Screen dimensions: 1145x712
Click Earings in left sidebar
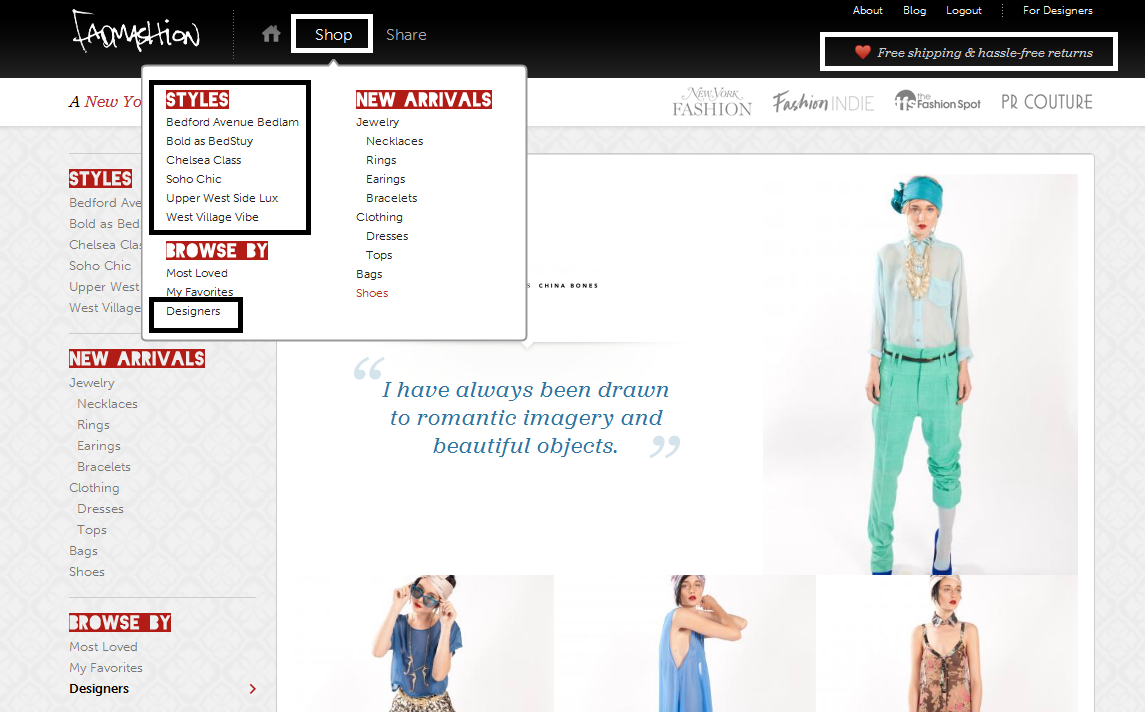coord(99,446)
